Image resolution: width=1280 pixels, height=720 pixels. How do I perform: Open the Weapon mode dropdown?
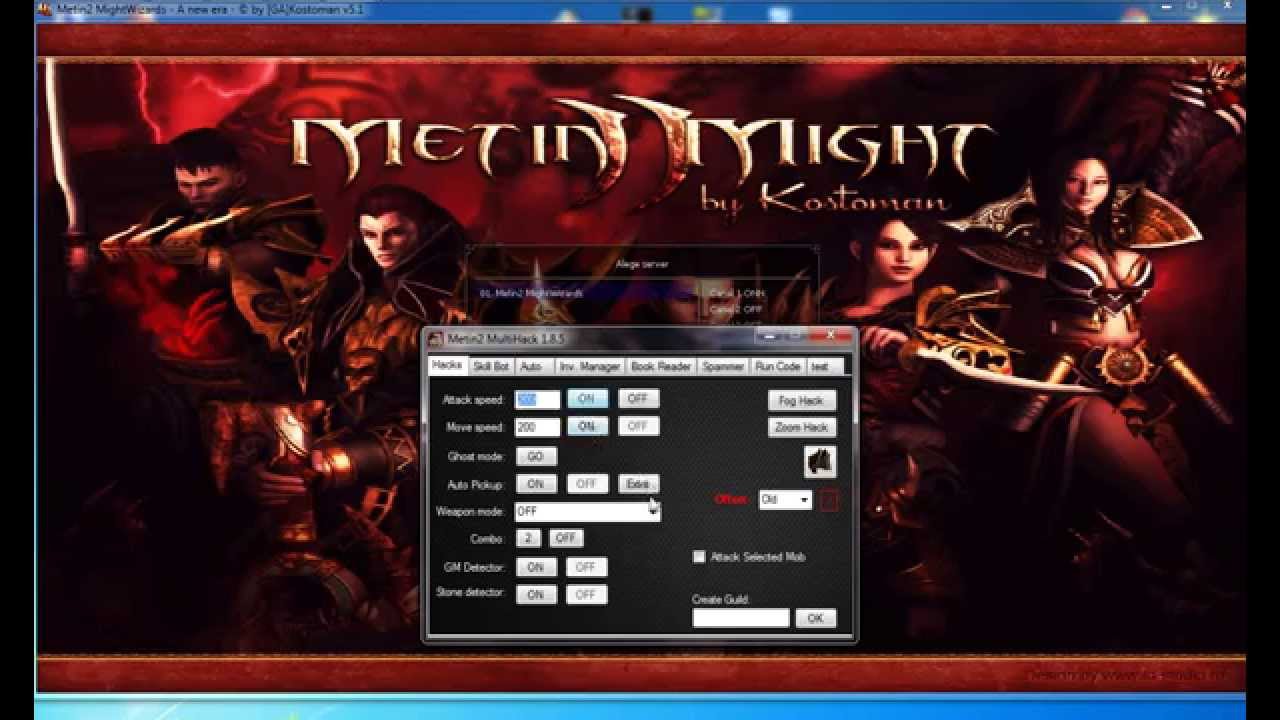click(588, 511)
